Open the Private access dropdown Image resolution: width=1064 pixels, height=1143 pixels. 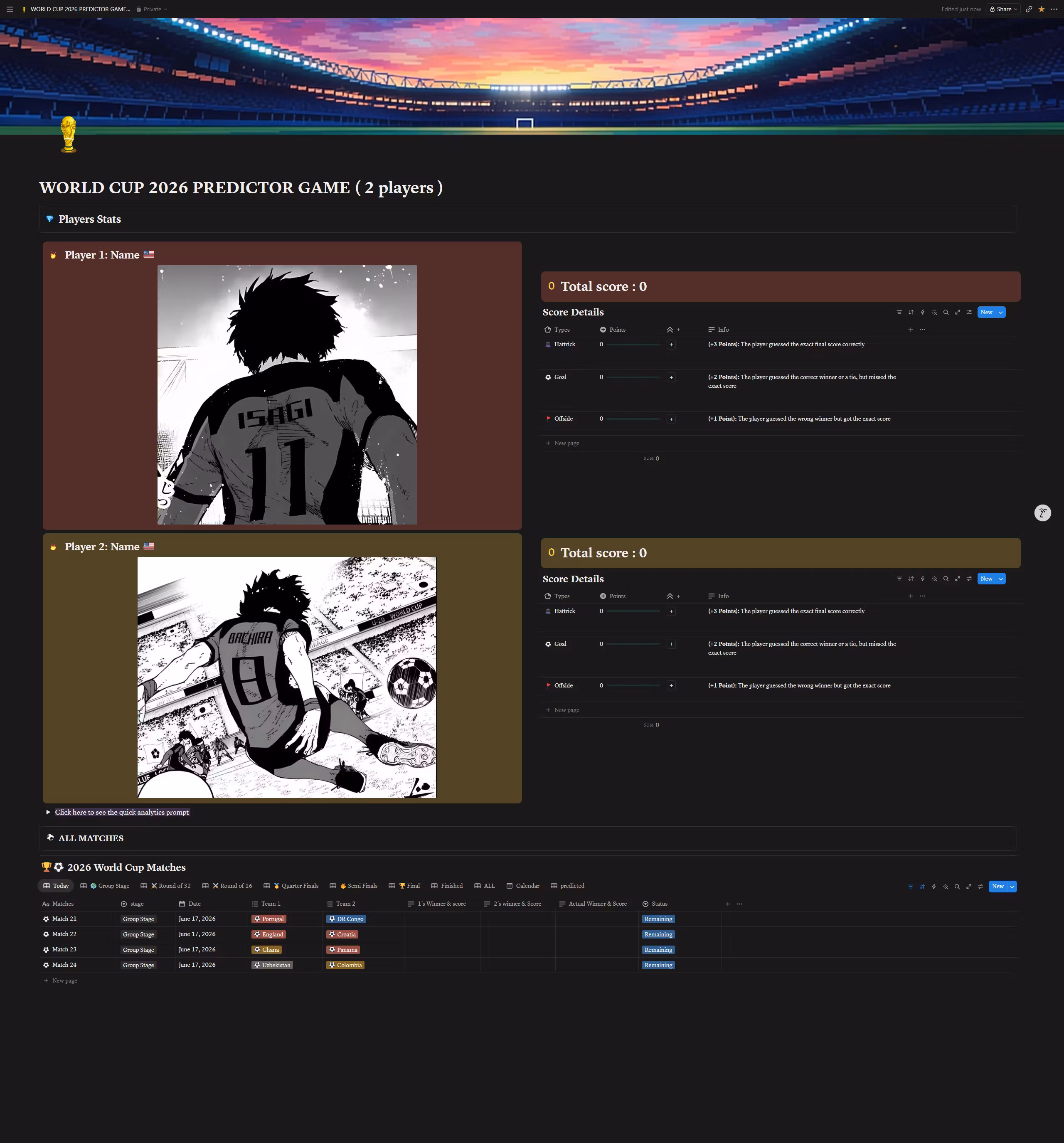point(152,9)
